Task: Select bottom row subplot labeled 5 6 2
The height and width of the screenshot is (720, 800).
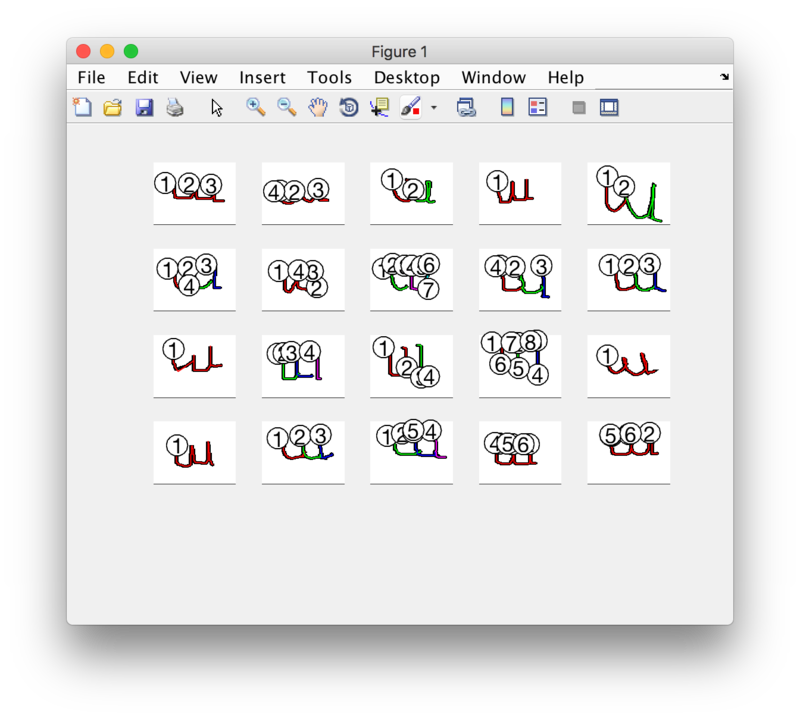Action: [629, 452]
